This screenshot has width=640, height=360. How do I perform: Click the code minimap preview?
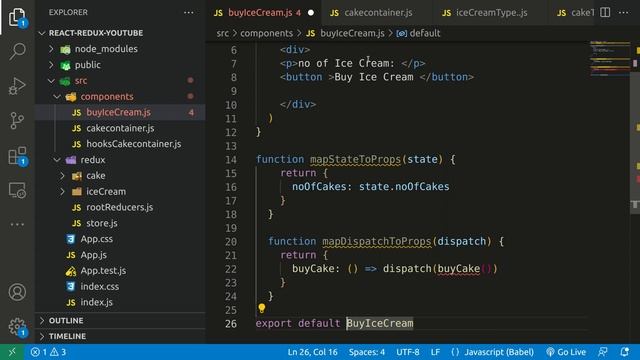point(610,59)
